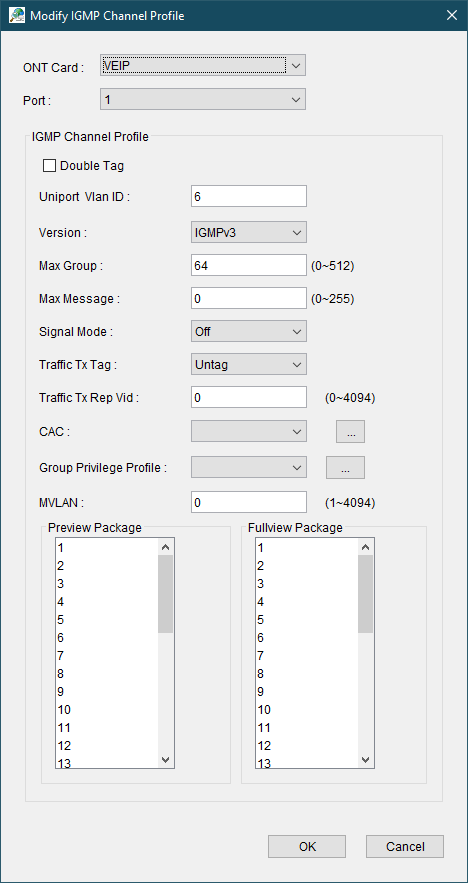This screenshot has height=883, width=468.
Task: Select item 5 in Preview Package list
Action: point(106,619)
